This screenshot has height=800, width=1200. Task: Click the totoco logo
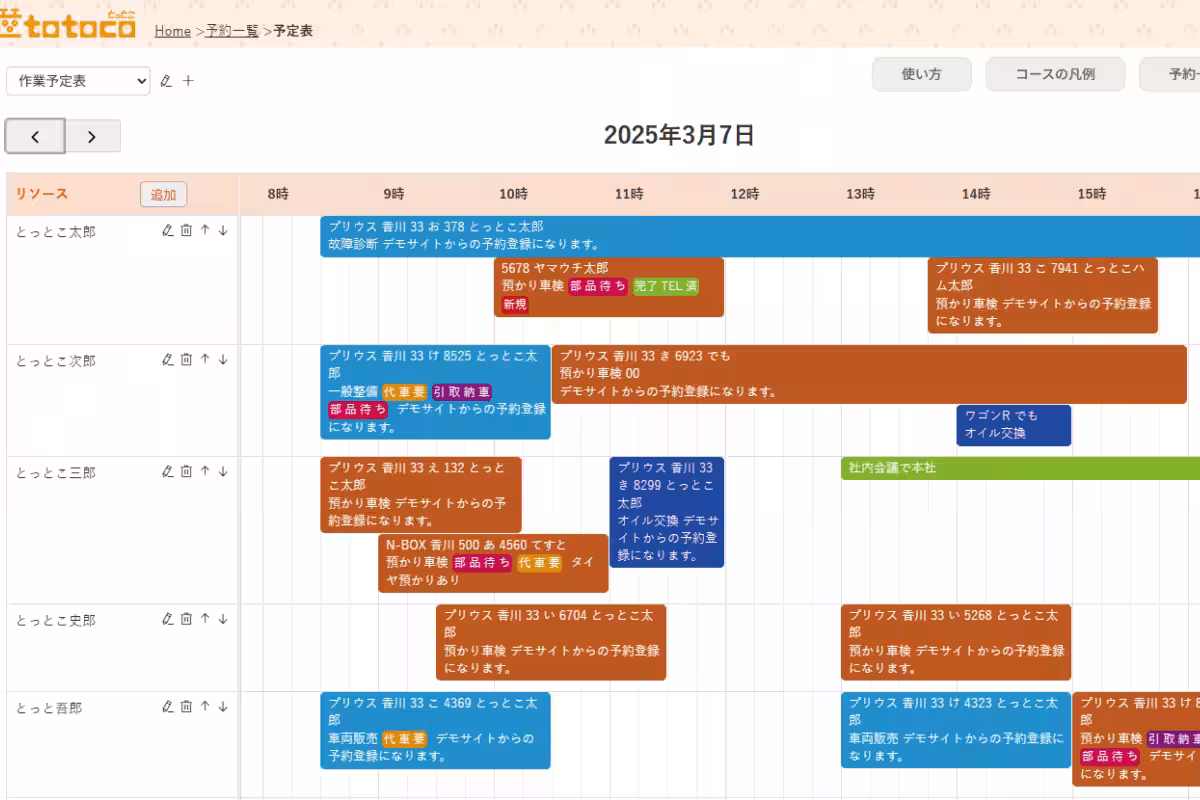(x=68, y=26)
